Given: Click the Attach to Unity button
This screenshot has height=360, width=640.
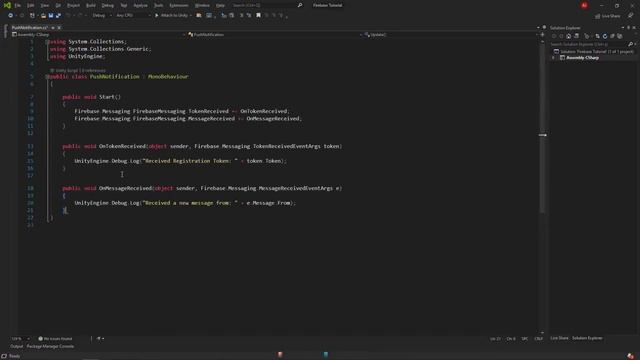Looking at the screenshot, I should click(171, 16).
